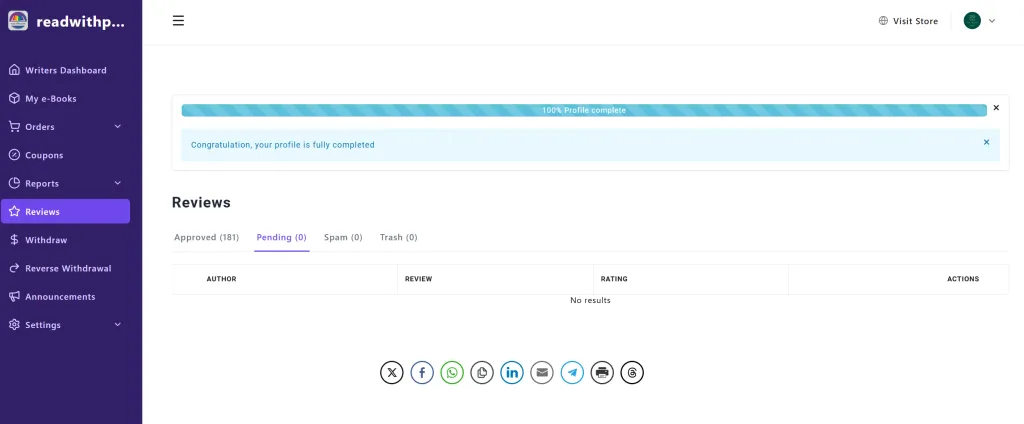Click the 100% Profile complete progress bar

coord(583,110)
